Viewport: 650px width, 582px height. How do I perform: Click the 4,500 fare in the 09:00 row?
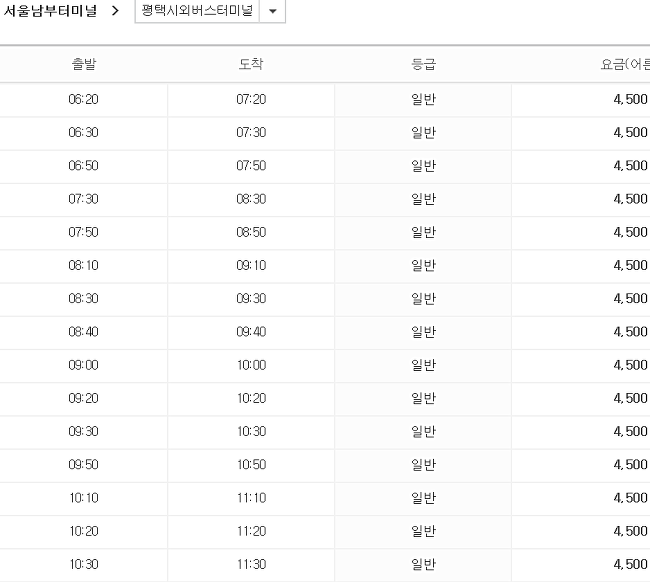631,365
